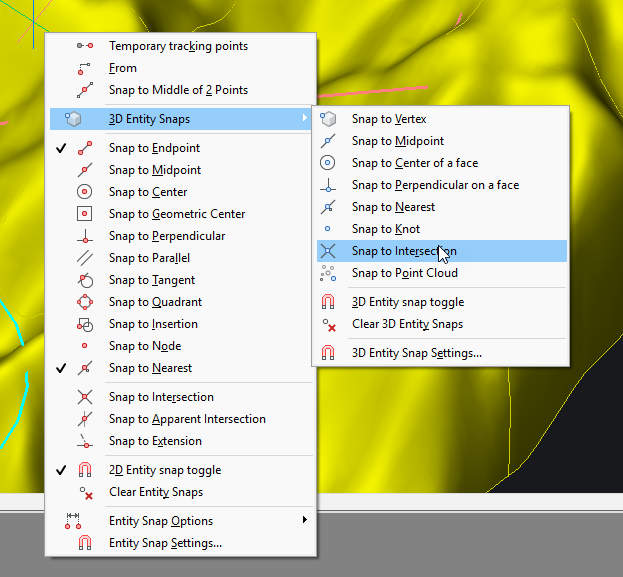This screenshot has width=623, height=577.
Task: Click the Temporary tracking points icon
Action: [x=85, y=46]
